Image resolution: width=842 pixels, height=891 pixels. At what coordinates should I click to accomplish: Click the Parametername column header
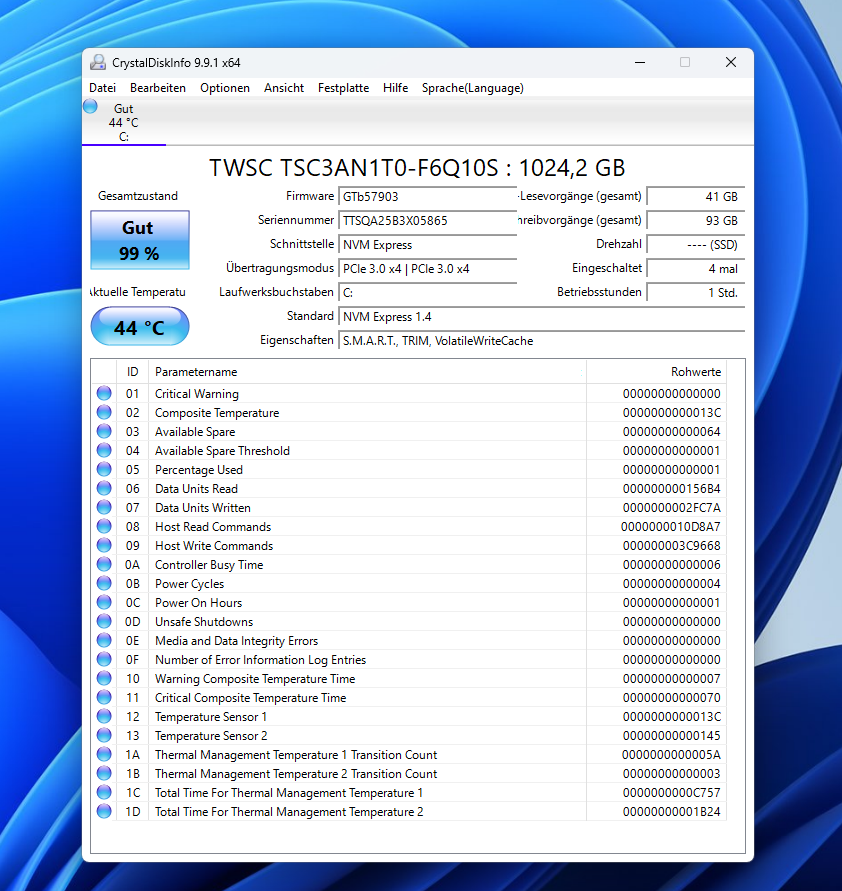click(x=367, y=372)
